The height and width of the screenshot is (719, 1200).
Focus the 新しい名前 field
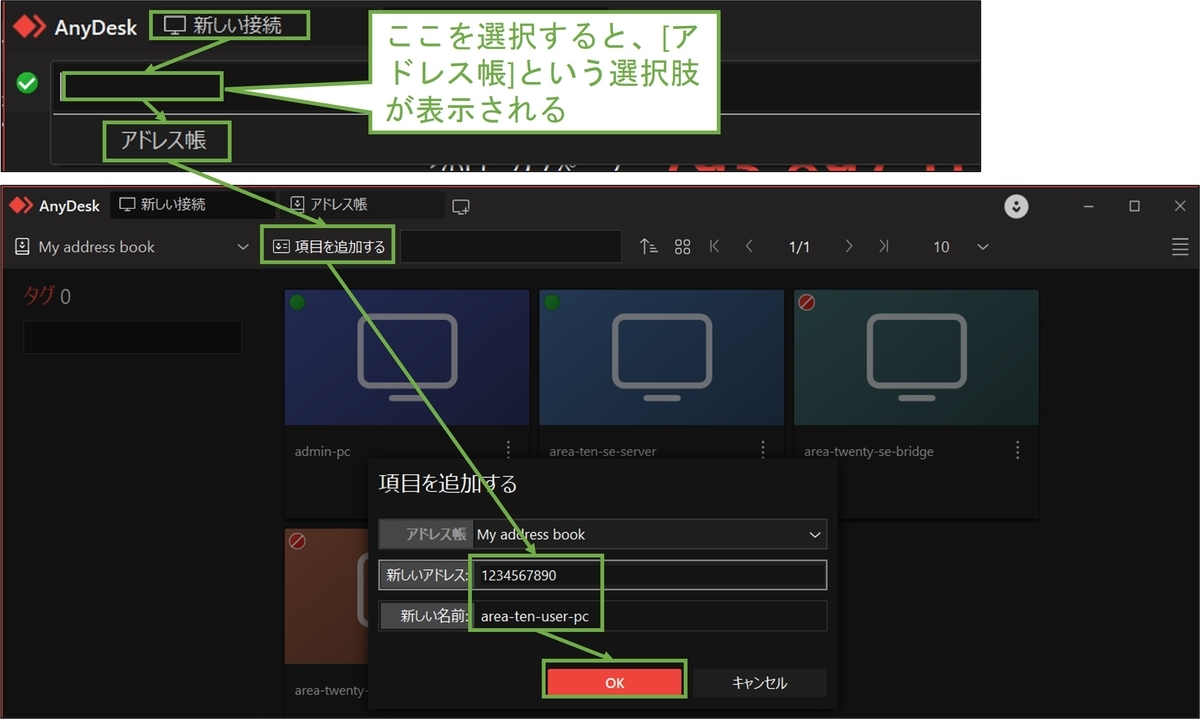pyautogui.click(x=650, y=616)
